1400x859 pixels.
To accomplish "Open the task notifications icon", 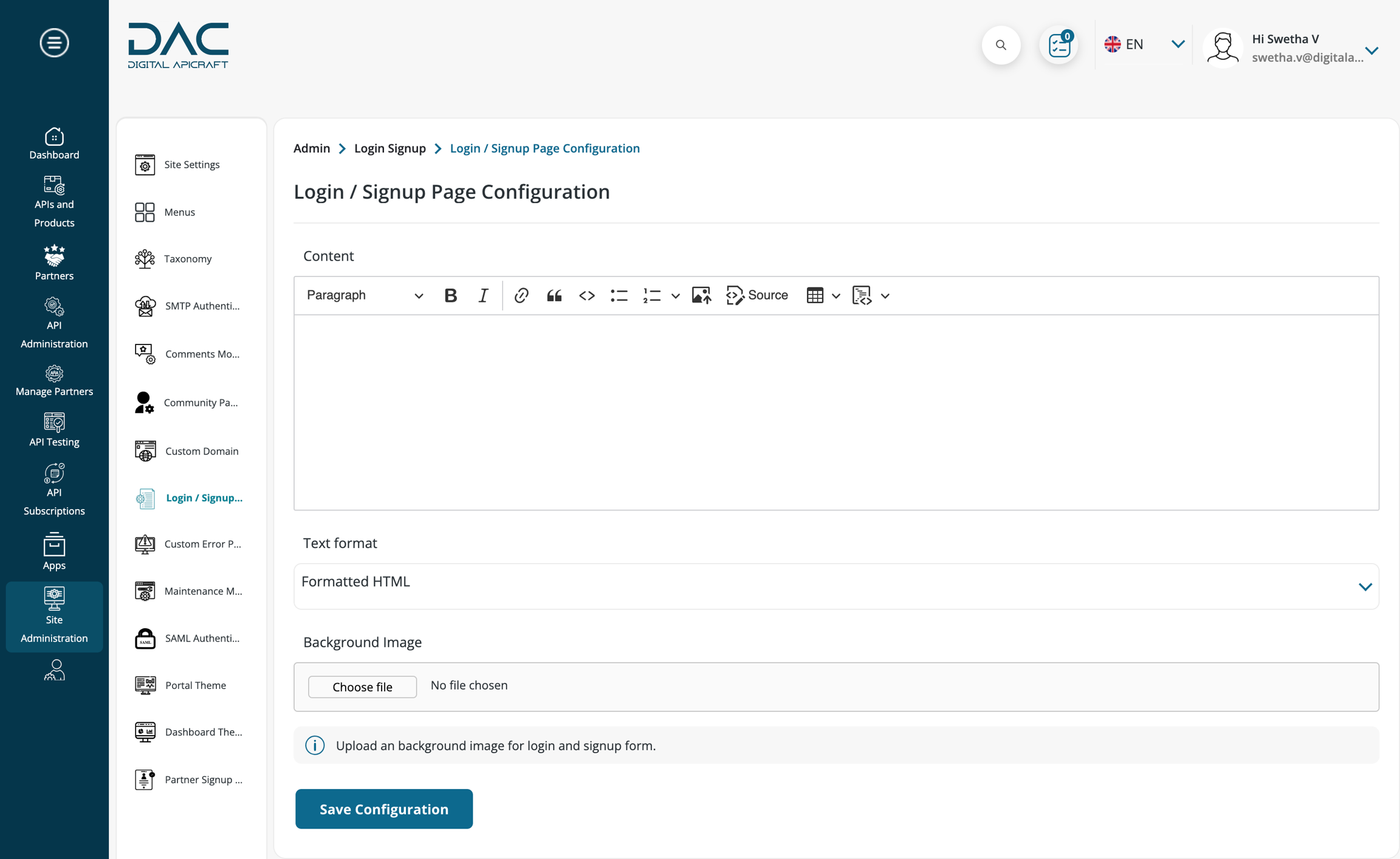I will pos(1059,45).
